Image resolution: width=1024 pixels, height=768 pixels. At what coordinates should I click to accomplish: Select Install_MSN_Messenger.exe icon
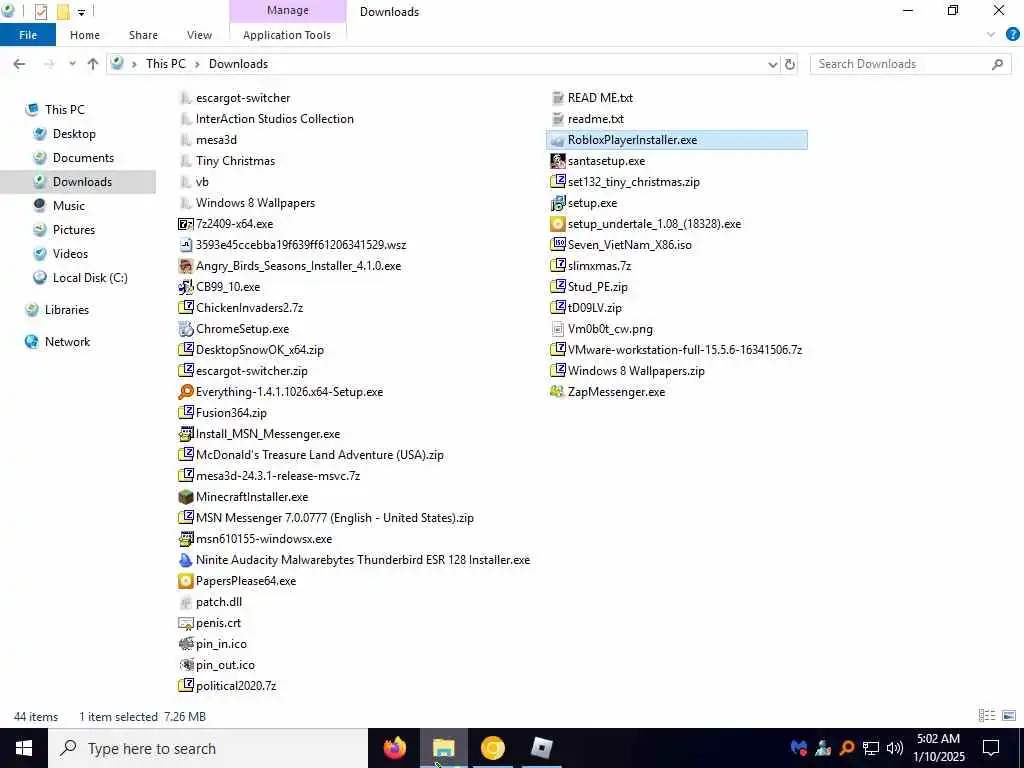pos(185,434)
